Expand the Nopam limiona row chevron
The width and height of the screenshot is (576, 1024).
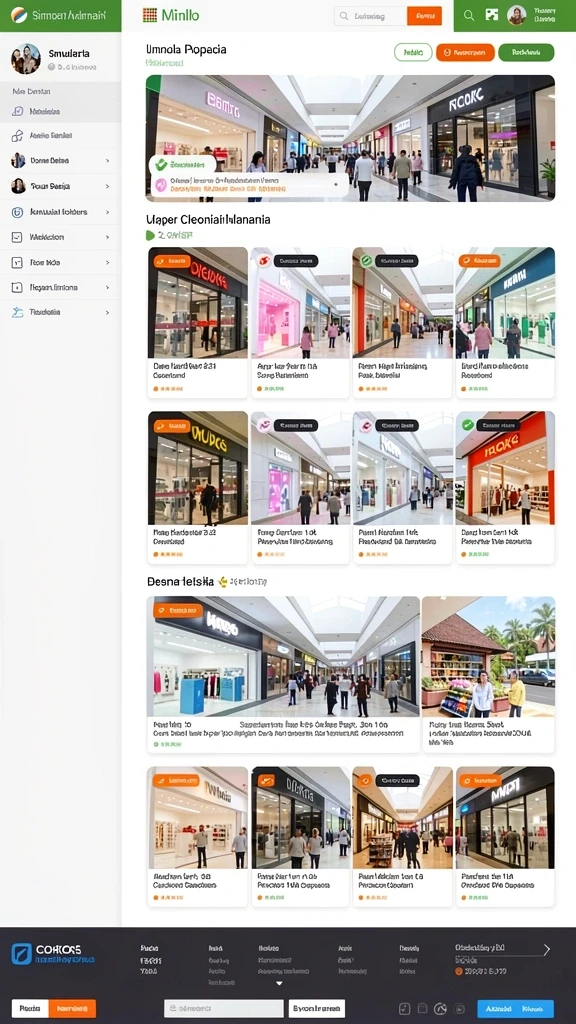click(x=108, y=287)
